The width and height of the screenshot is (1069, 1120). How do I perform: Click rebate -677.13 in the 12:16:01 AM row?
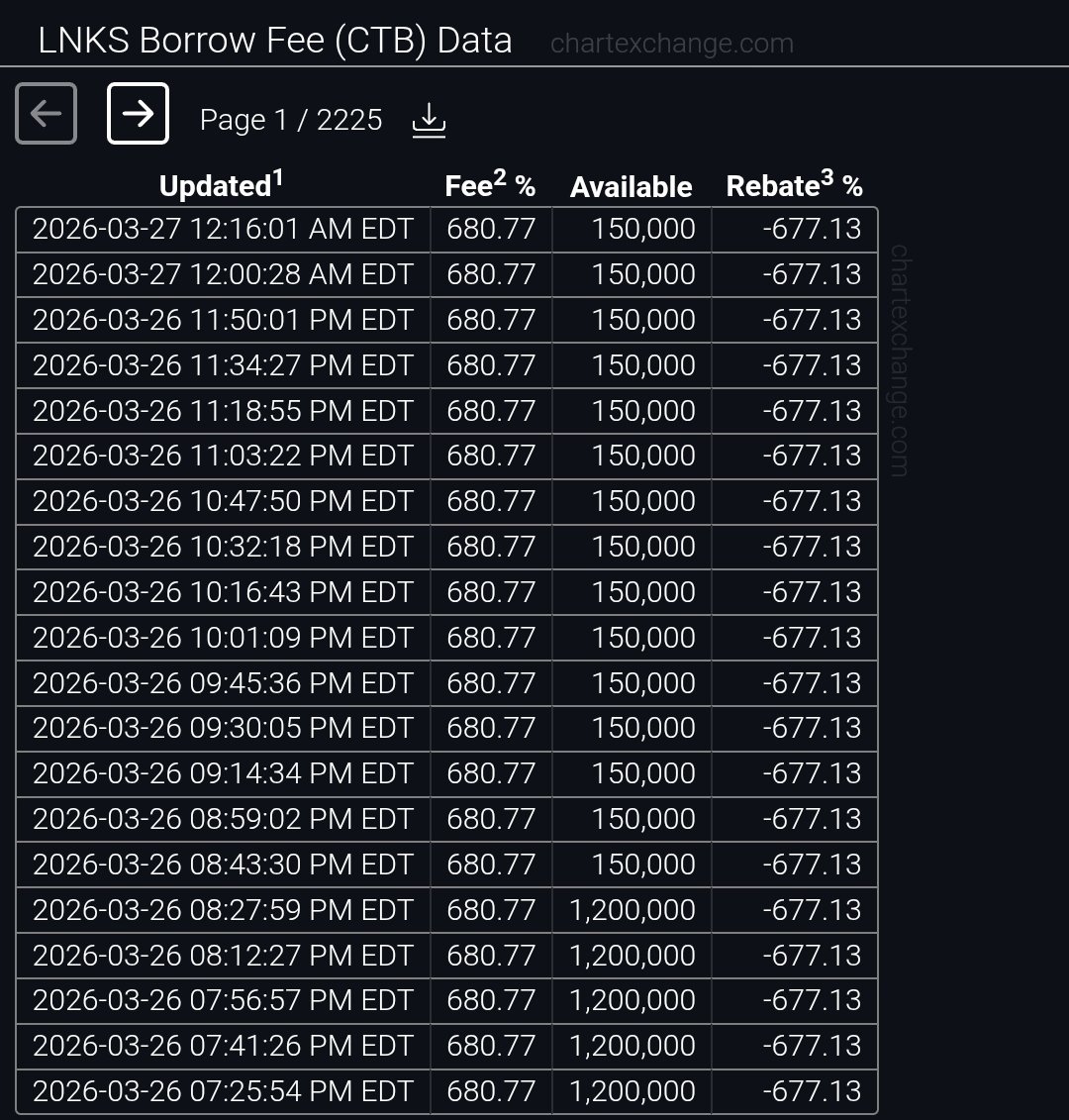[812, 230]
